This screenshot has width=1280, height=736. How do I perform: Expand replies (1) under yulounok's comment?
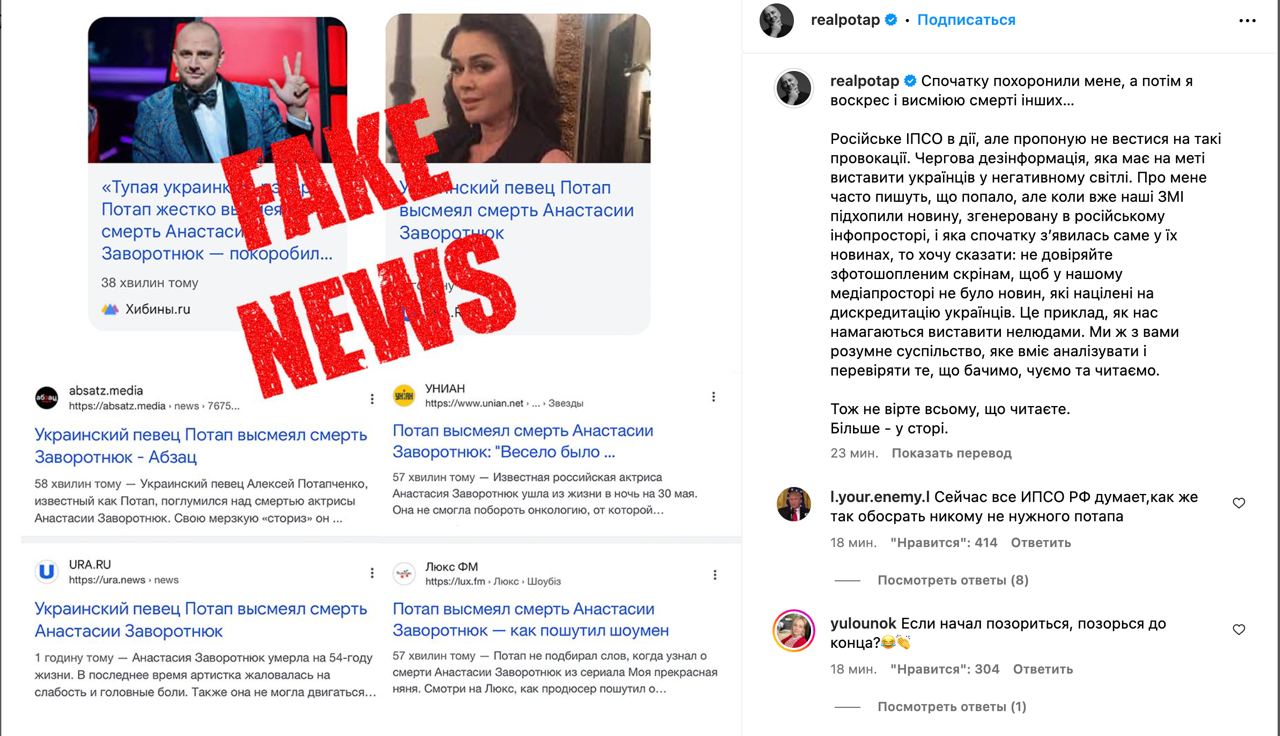click(952, 707)
